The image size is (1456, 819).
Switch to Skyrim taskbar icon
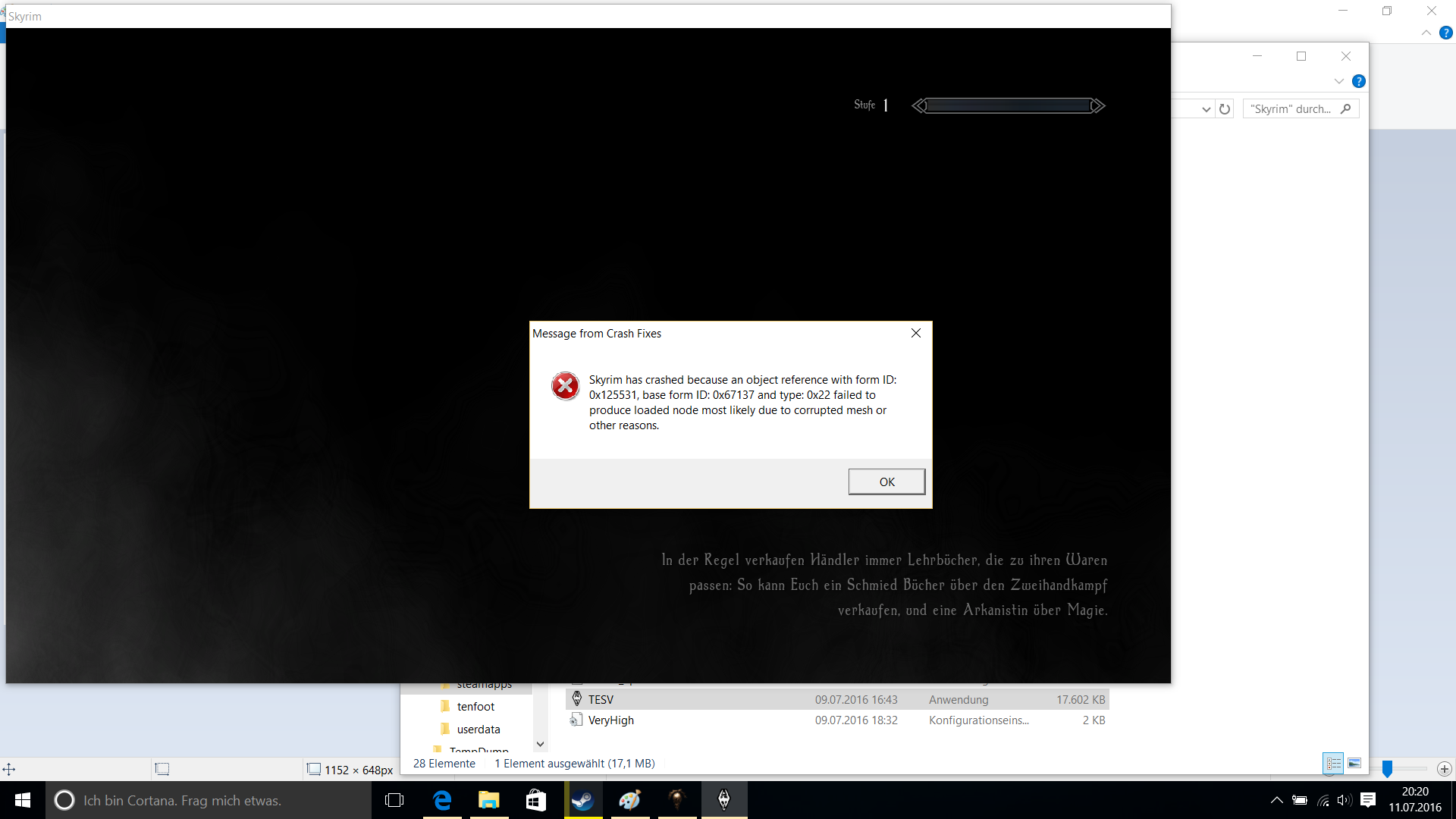(x=723, y=800)
